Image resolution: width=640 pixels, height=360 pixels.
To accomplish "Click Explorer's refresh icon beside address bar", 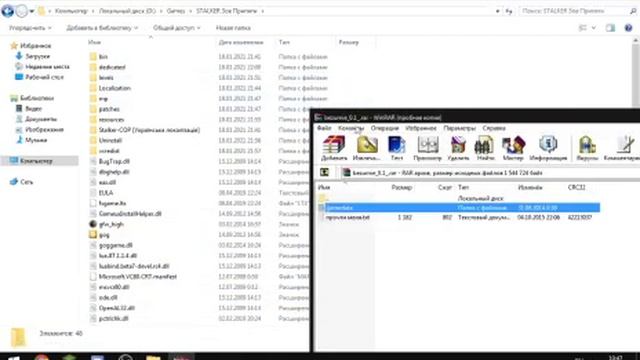I will (x=509, y=11).
